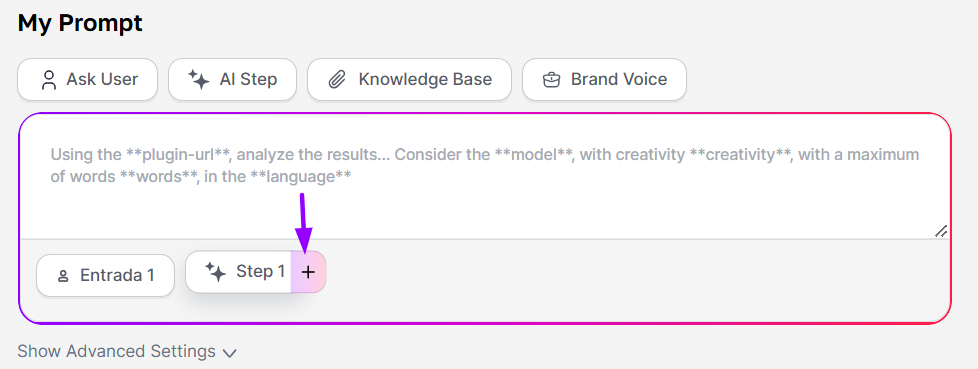Viewport: 978px width, 369px height.
Task: Click the purple arrow pointing at plus
Action: click(303, 223)
